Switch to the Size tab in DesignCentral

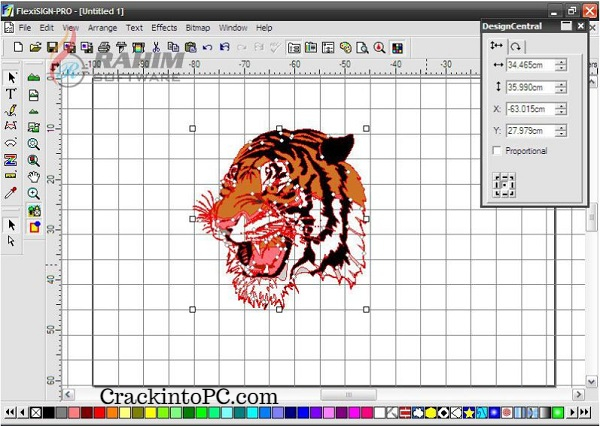coord(497,46)
